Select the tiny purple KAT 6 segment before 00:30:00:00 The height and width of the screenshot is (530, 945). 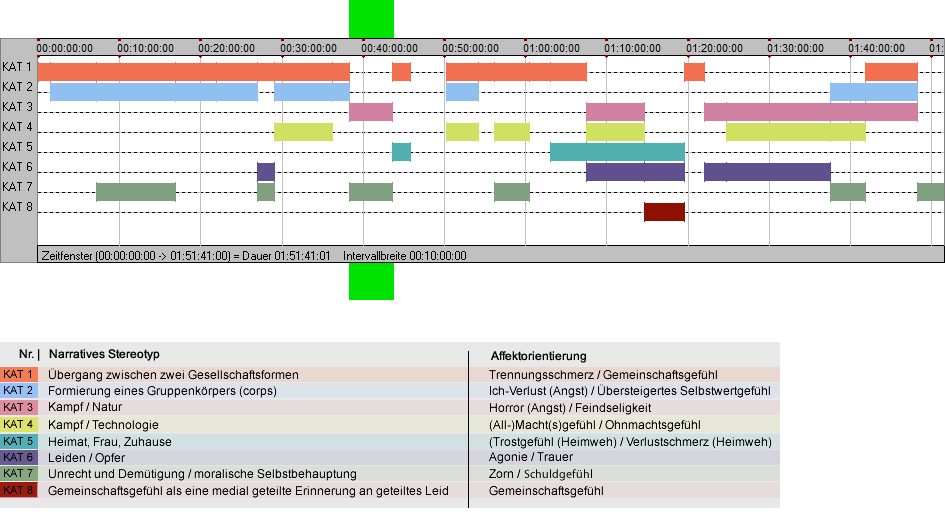click(266, 172)
